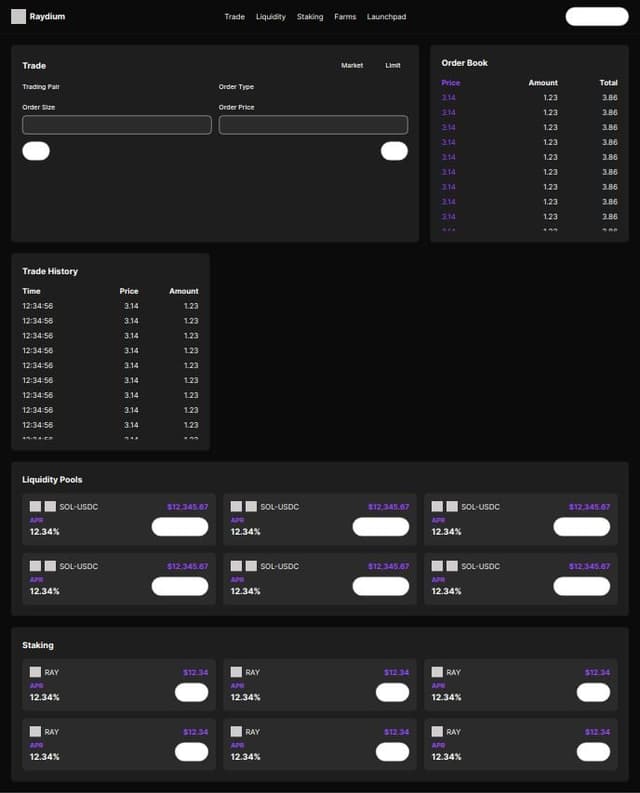Focus the Order Size input field
Viewport: 640px width, 793px height.
click(x=117, y=125)
